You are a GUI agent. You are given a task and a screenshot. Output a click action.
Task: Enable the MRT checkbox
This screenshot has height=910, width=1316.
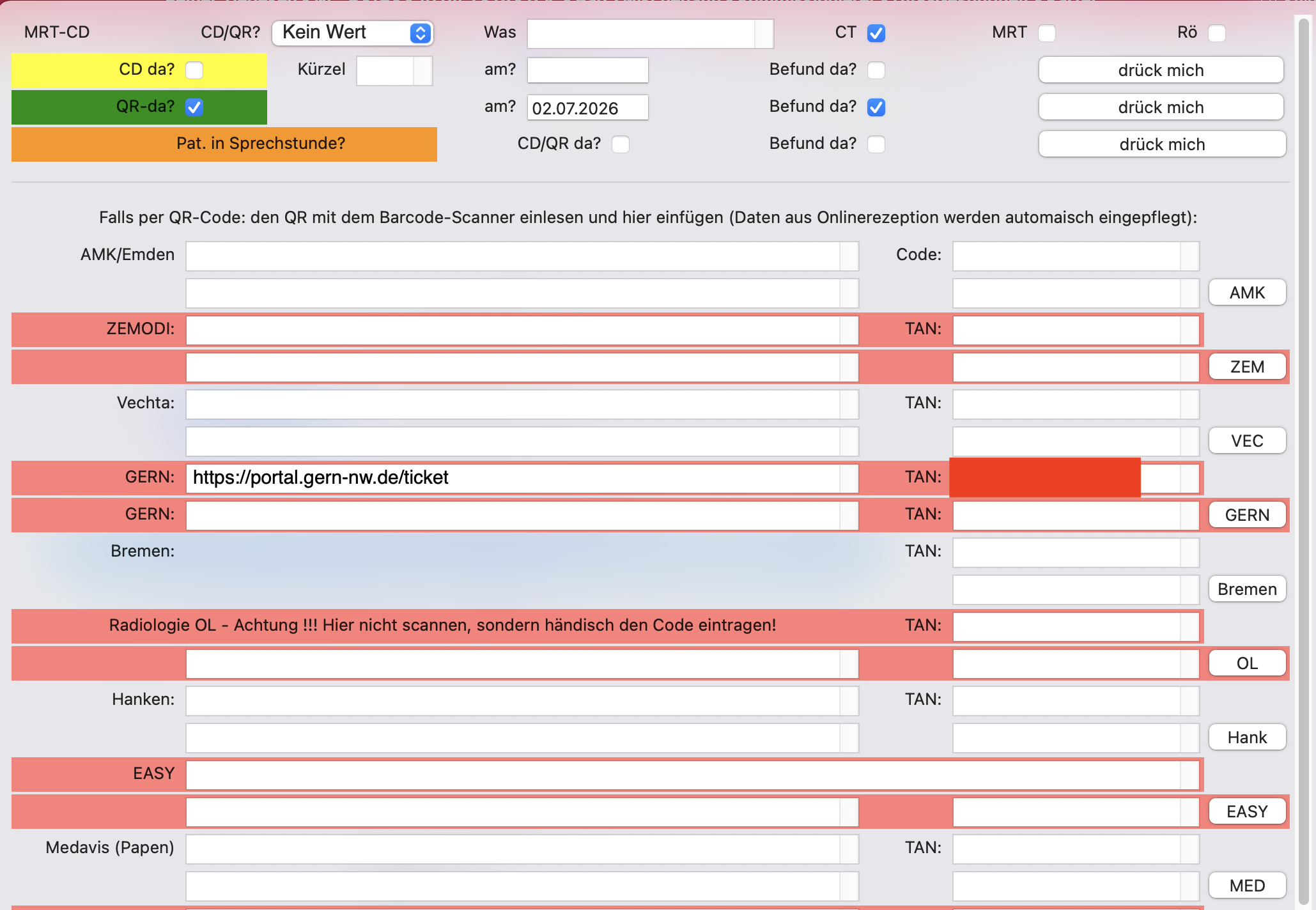click(x=1047, y=33)
